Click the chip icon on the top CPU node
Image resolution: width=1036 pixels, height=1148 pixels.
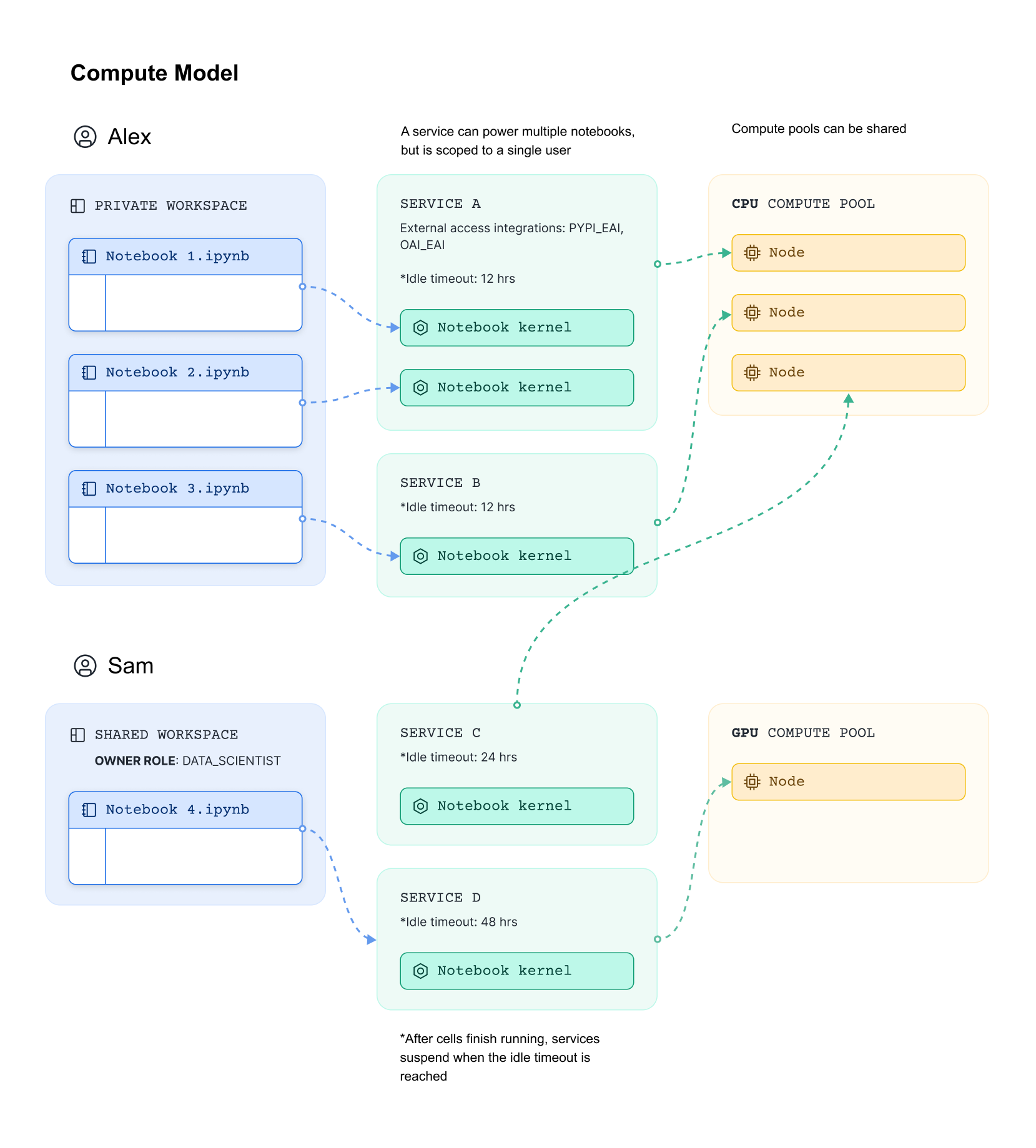752,253
